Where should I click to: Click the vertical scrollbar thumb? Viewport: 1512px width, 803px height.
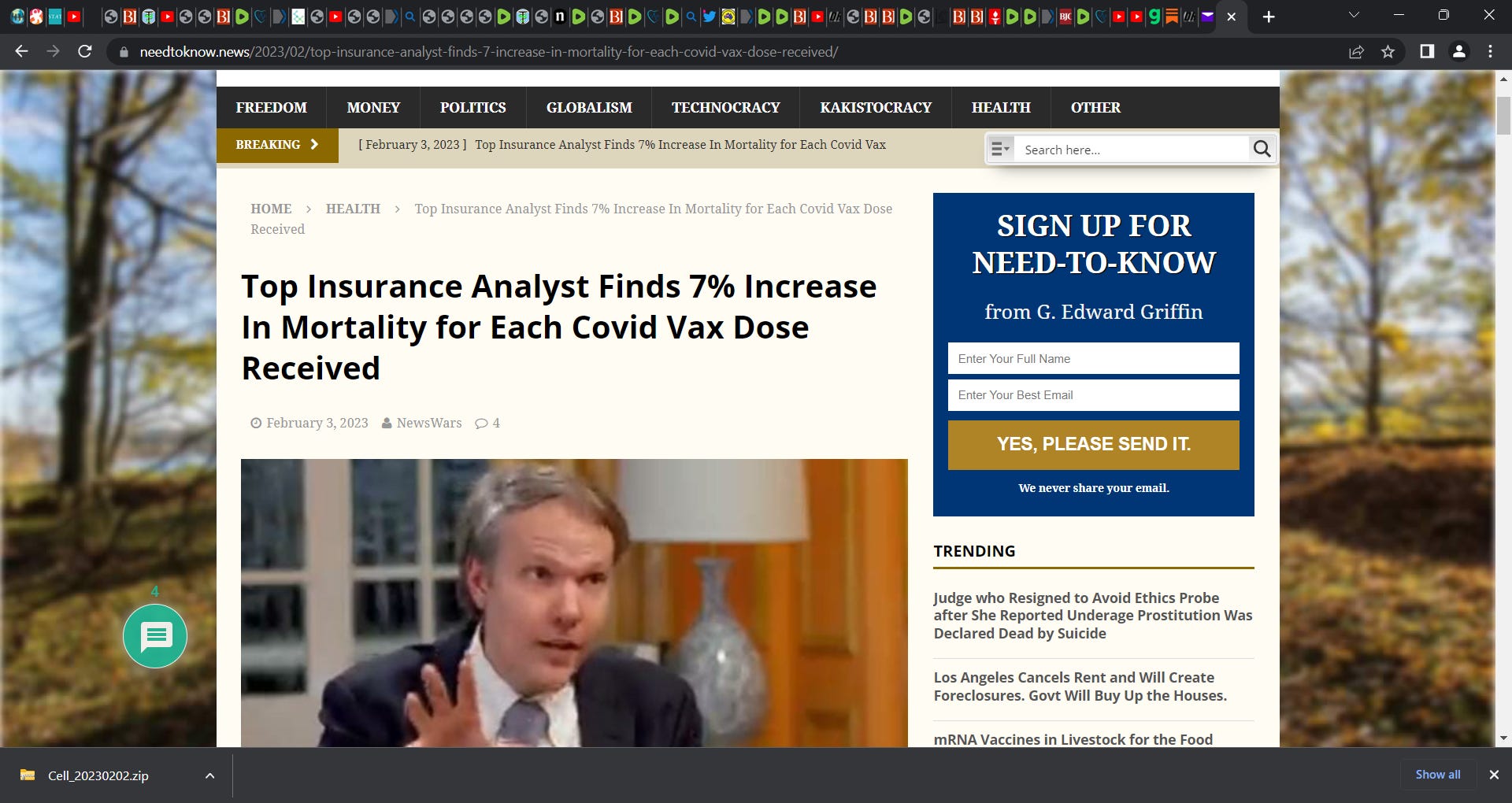pyautogui.click(x=1503, y=117)
